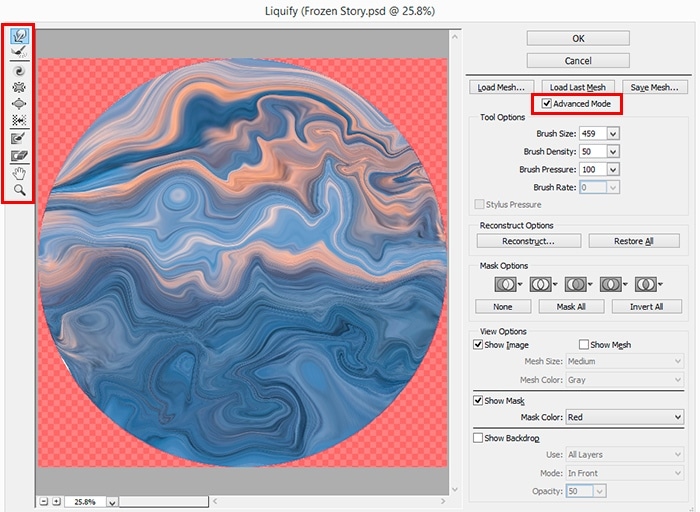This screenshot has width=700, height=512.
Task: Expand the Brush Size dropdown arrow
Action: [613, 133]
